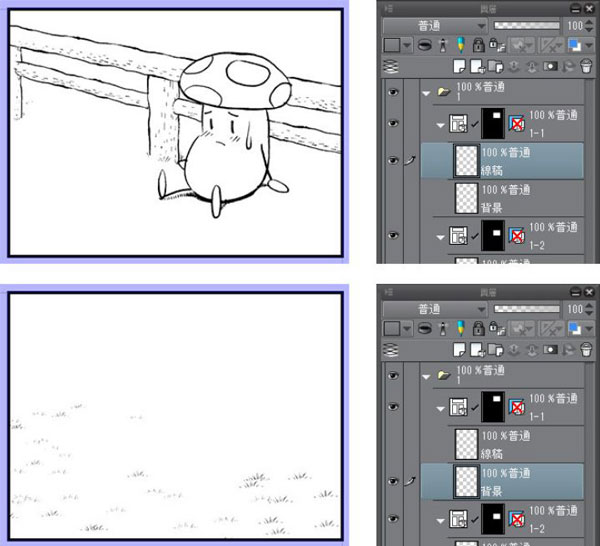Click opacity value 100 field, lower panel
The image size is (600, 546).
pyautogui.click(x=574, y=309)
